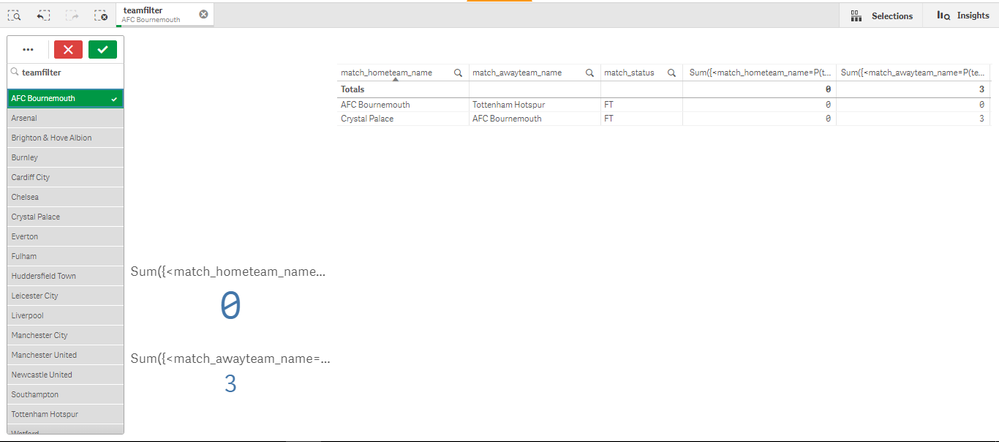The image size is (999, 442).
Task: Select Manchester City in the list
Action: pos(66,336)
